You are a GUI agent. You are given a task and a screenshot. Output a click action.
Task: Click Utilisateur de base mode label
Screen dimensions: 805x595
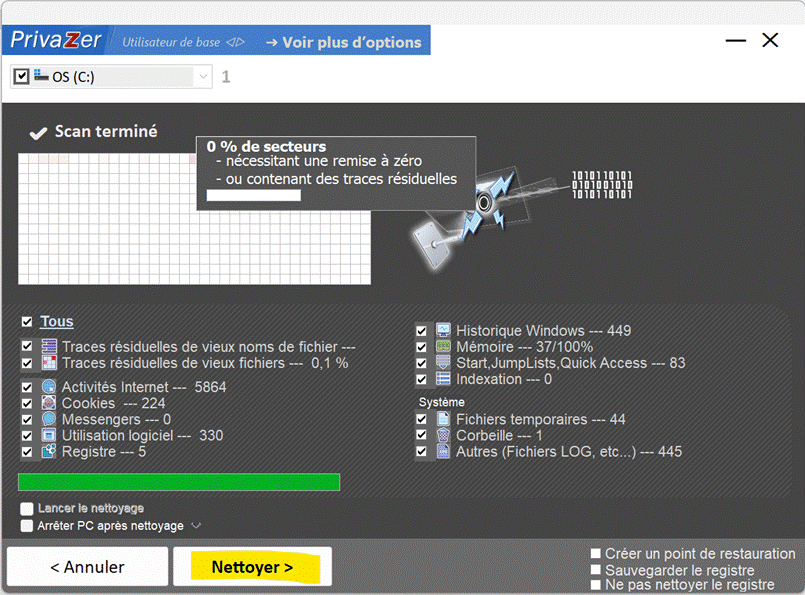[x=171, y=42]
